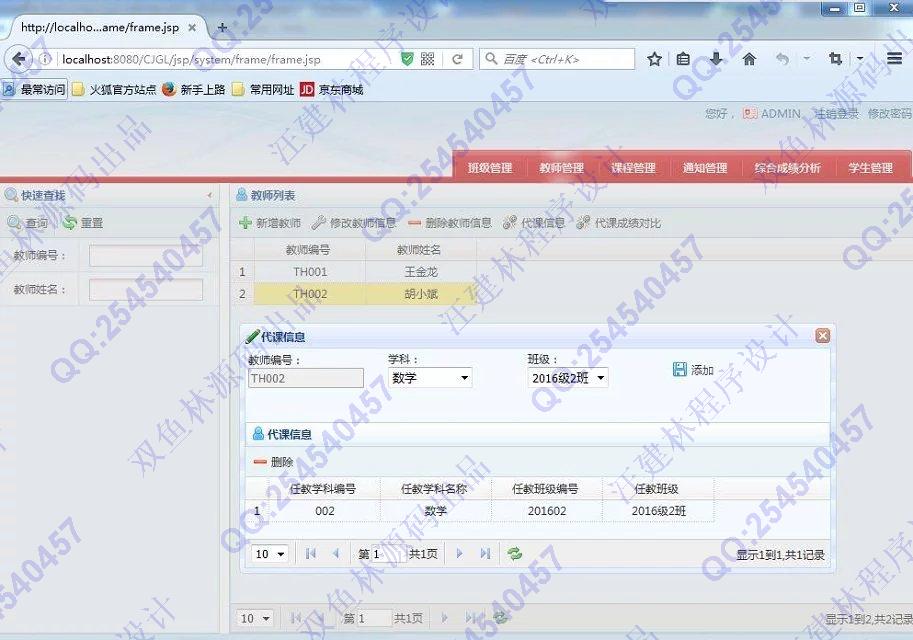Click the undo arrow toolbar icon
Screen dimensions: 913x640
pos(783,59)
